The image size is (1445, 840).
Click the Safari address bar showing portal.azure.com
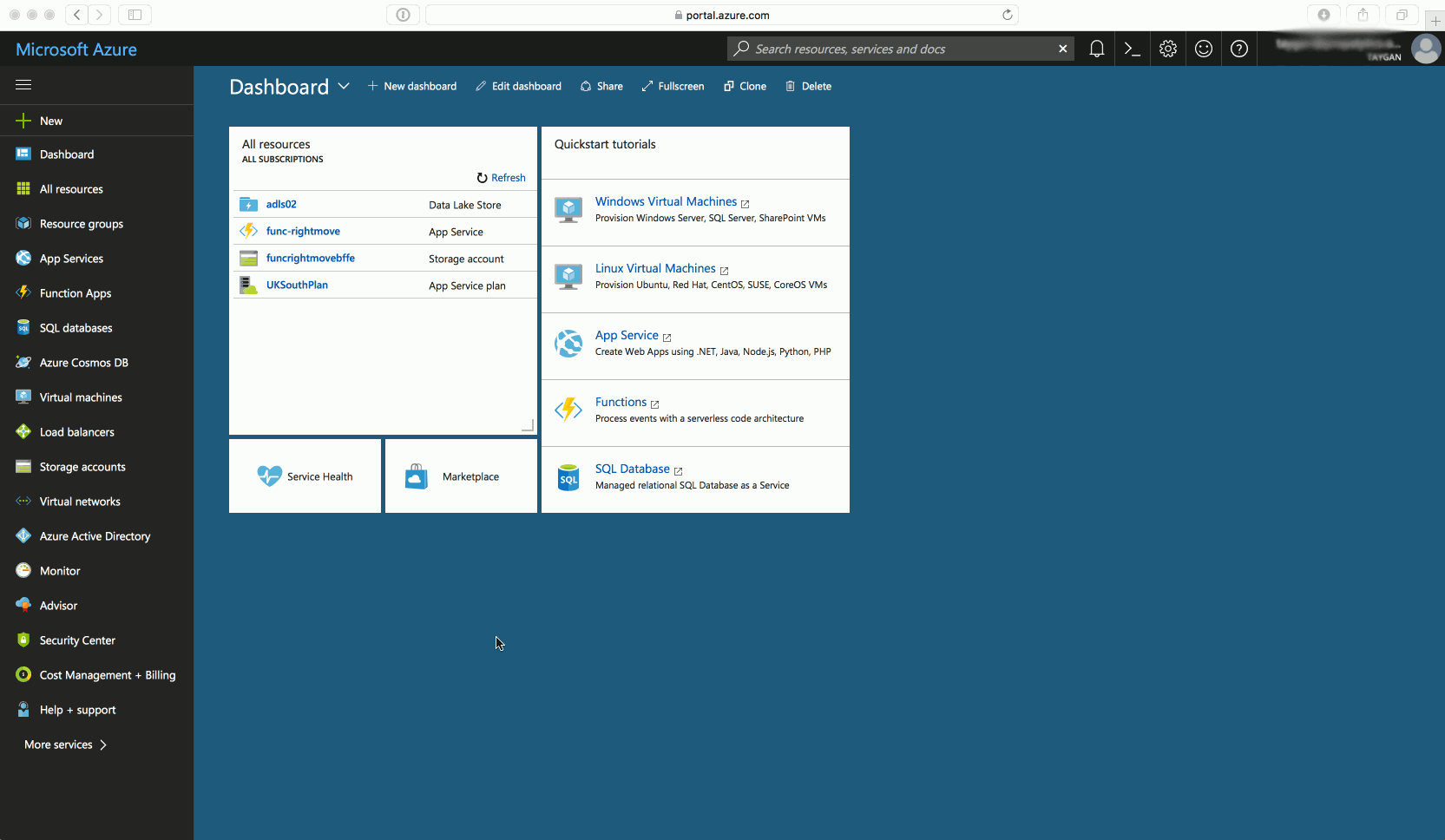coord(721,15)
